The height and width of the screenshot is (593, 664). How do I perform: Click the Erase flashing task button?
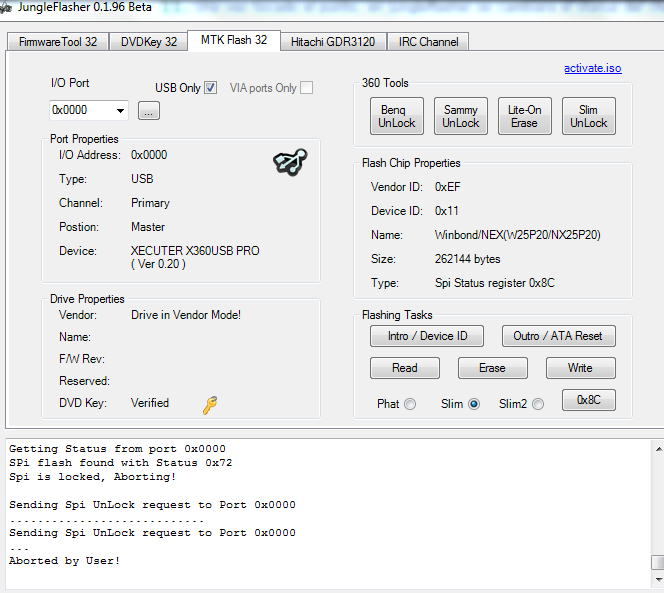[492, 368]
